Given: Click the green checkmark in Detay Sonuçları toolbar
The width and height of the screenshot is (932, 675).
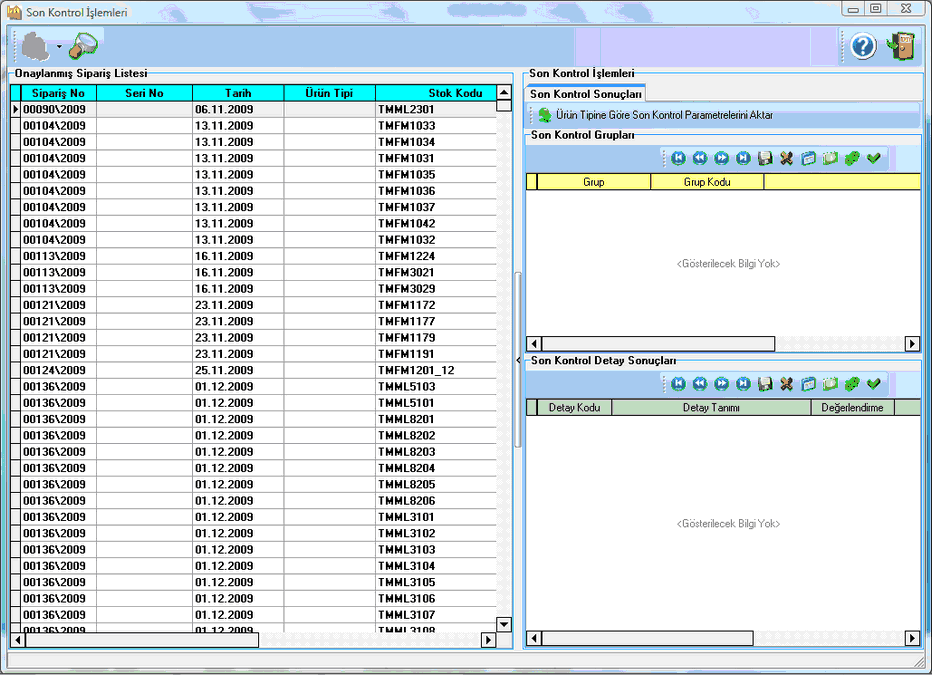Looking at the screenshot, I should pos(873,384).
